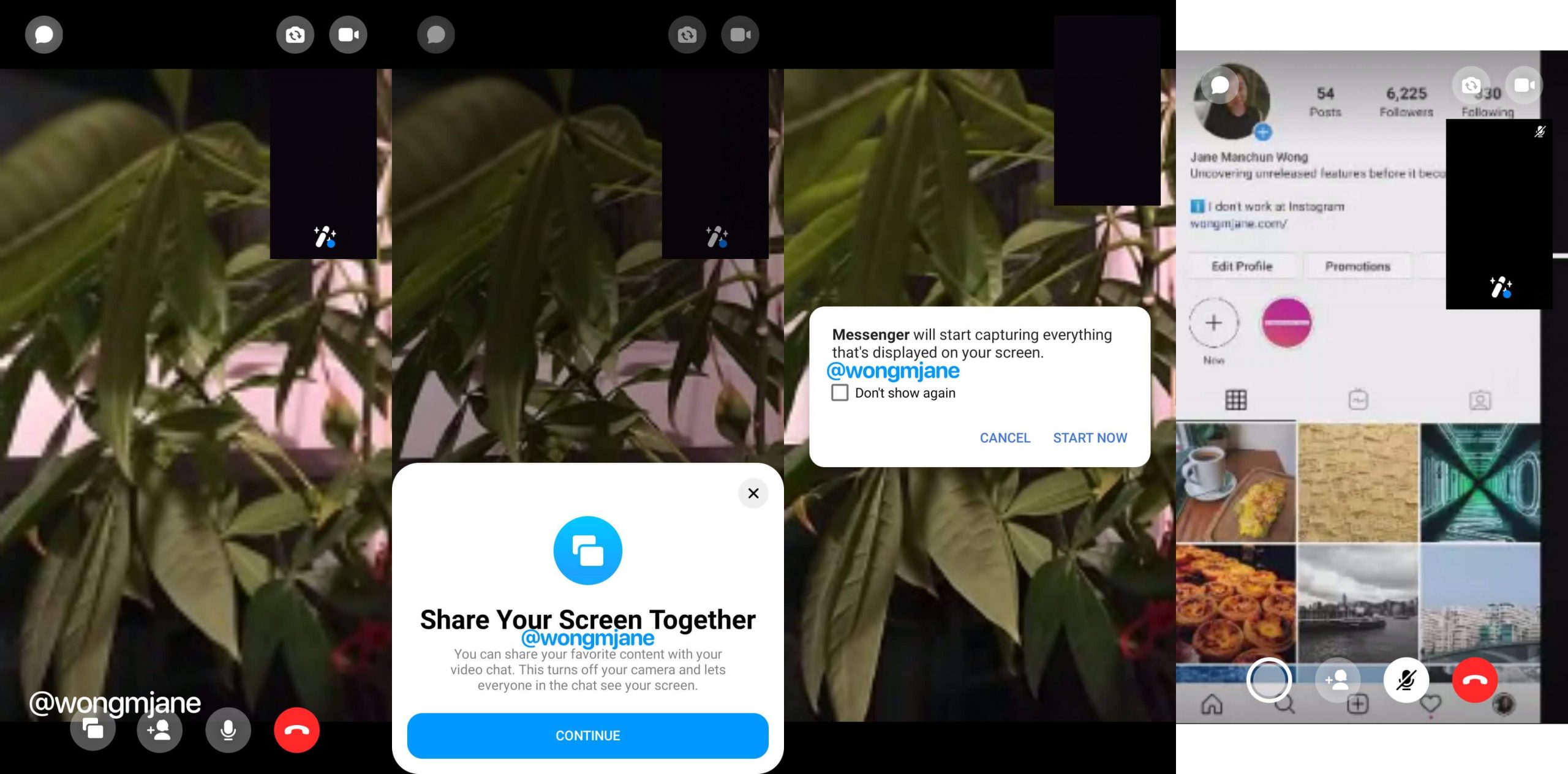Image resolution: width=1568 pixels, height=774 pixels.
Task: Click CONTINUE to share your screen
Action: pos(588,735)
